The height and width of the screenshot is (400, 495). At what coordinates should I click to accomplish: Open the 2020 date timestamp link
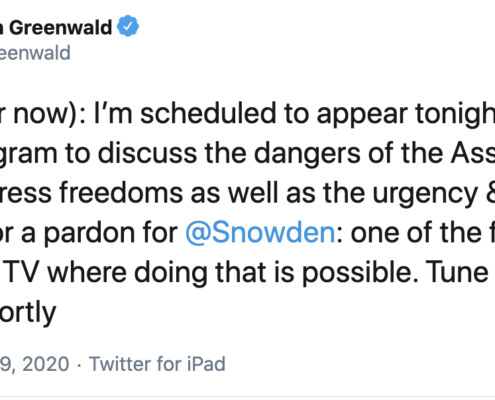tap(35, 364)
